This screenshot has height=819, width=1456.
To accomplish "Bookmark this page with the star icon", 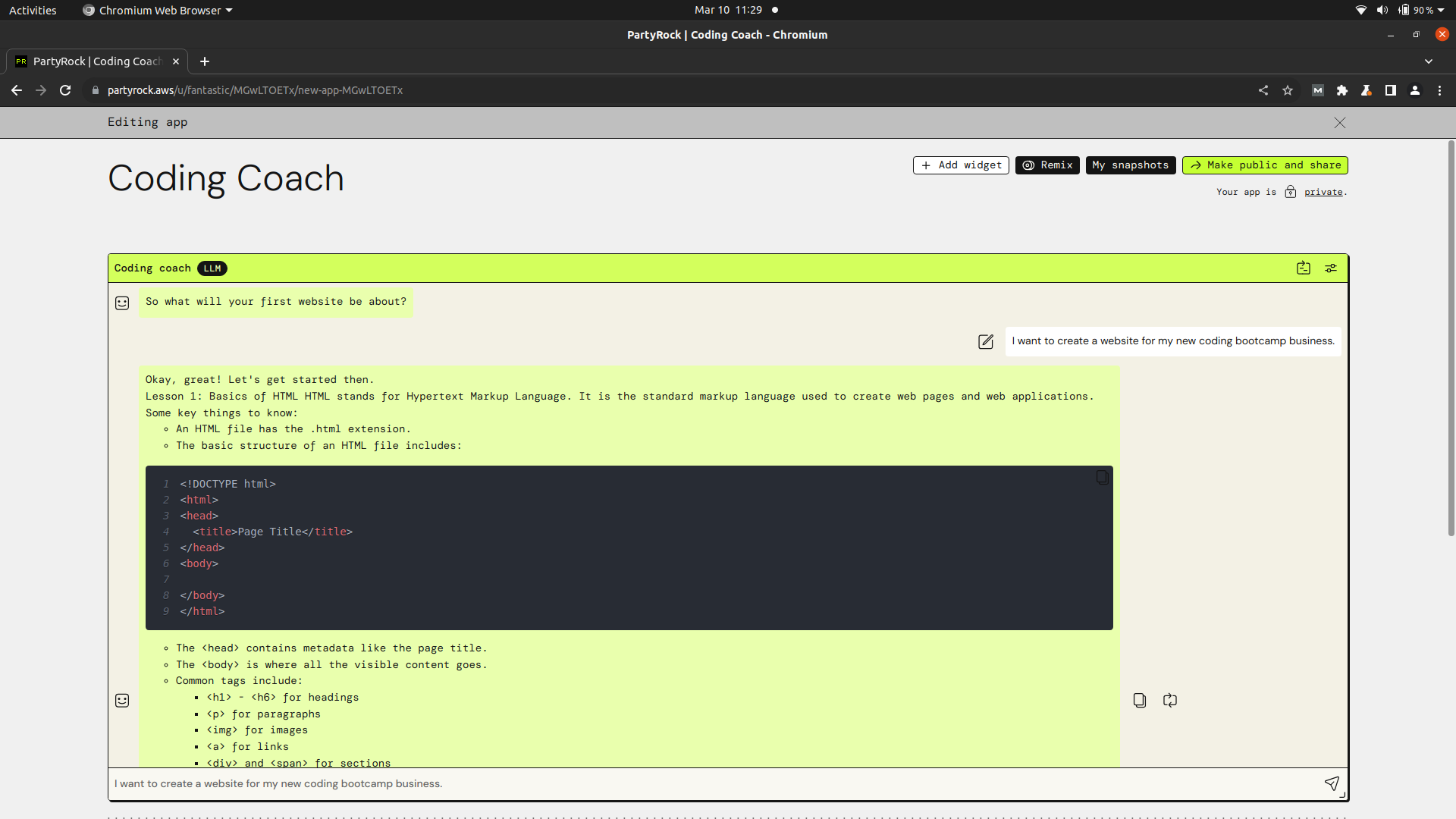I will point(1288,90).
